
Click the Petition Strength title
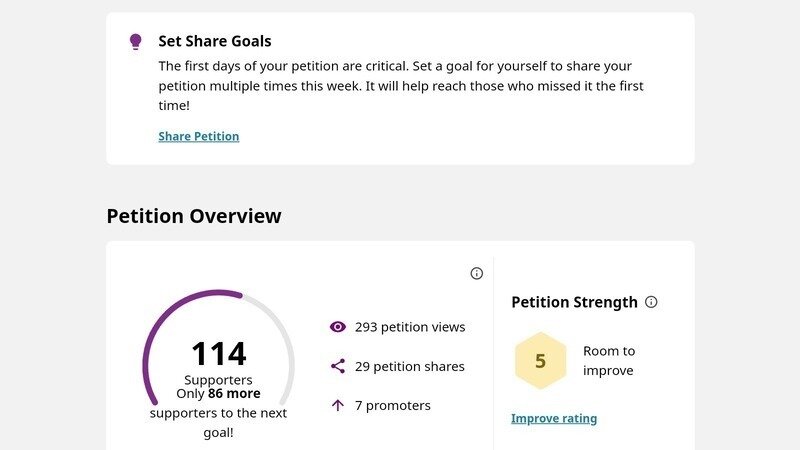(x=574, y=302)
